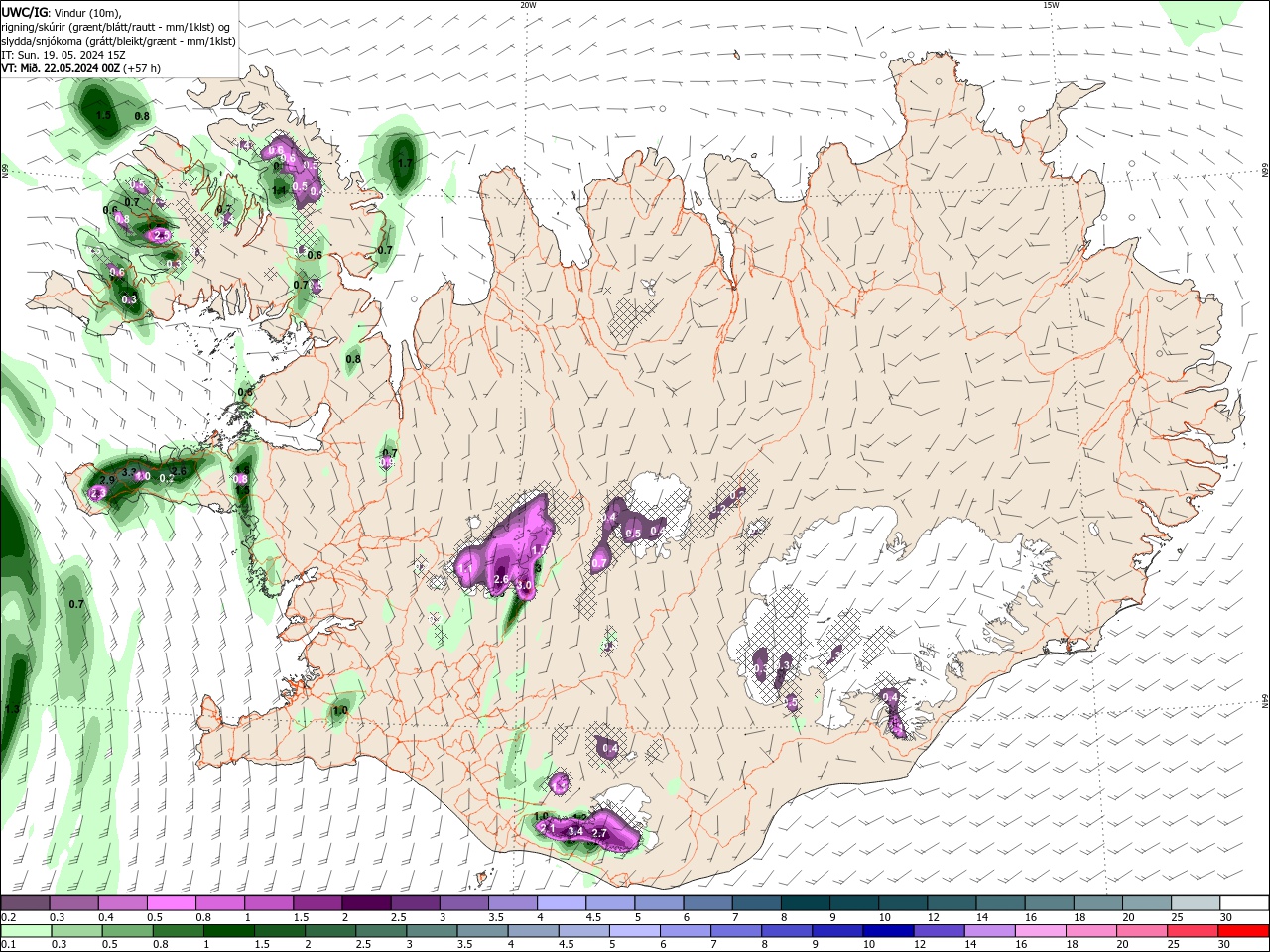Click the white swatch ending the snow legend row
The width and height of the screenshot is (1270, 952).
pyautogui.click(x=1245, y=903)
